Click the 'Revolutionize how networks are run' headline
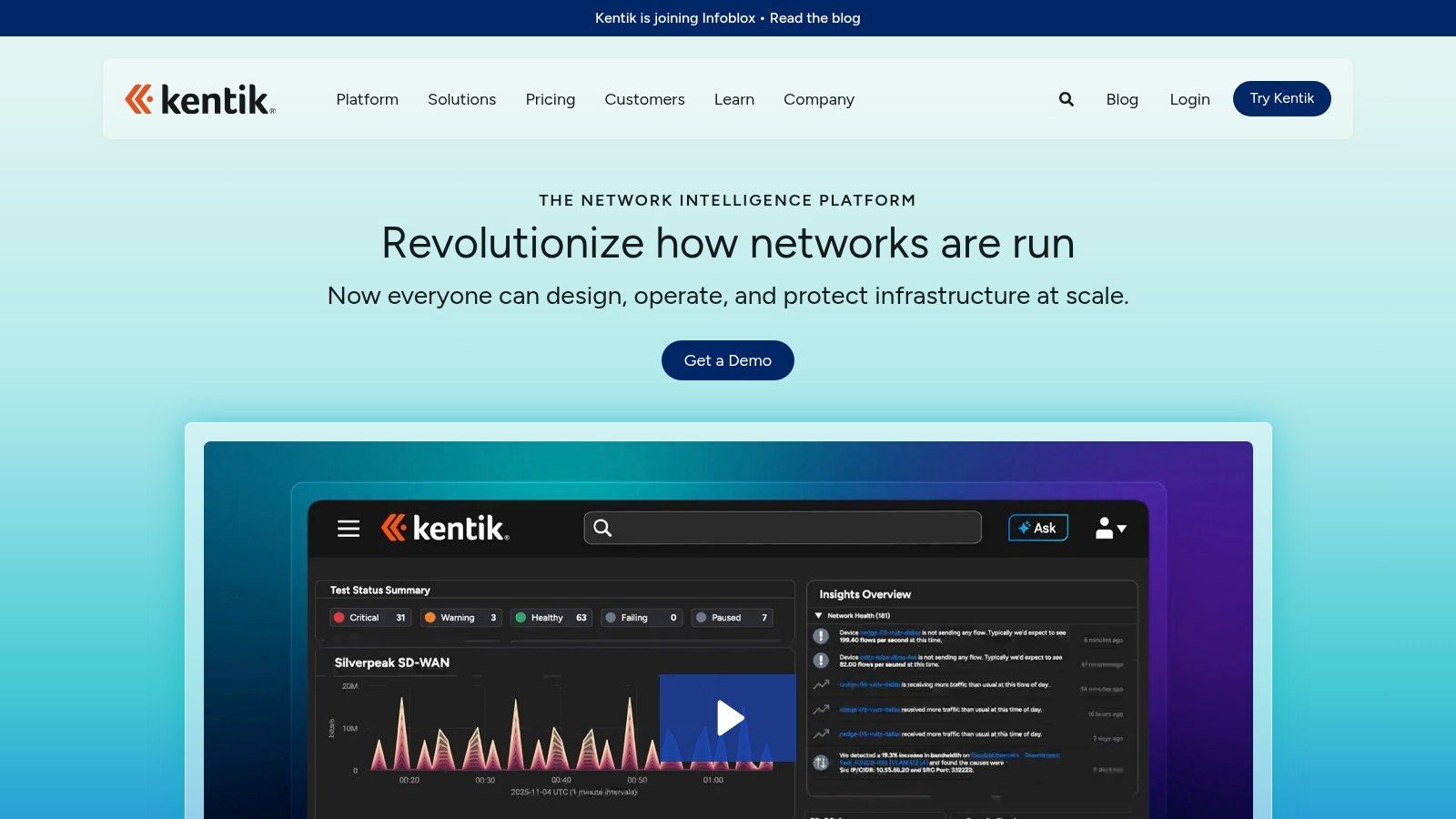The width and height of the screenshot is (1456, 819). pos(728,243)
